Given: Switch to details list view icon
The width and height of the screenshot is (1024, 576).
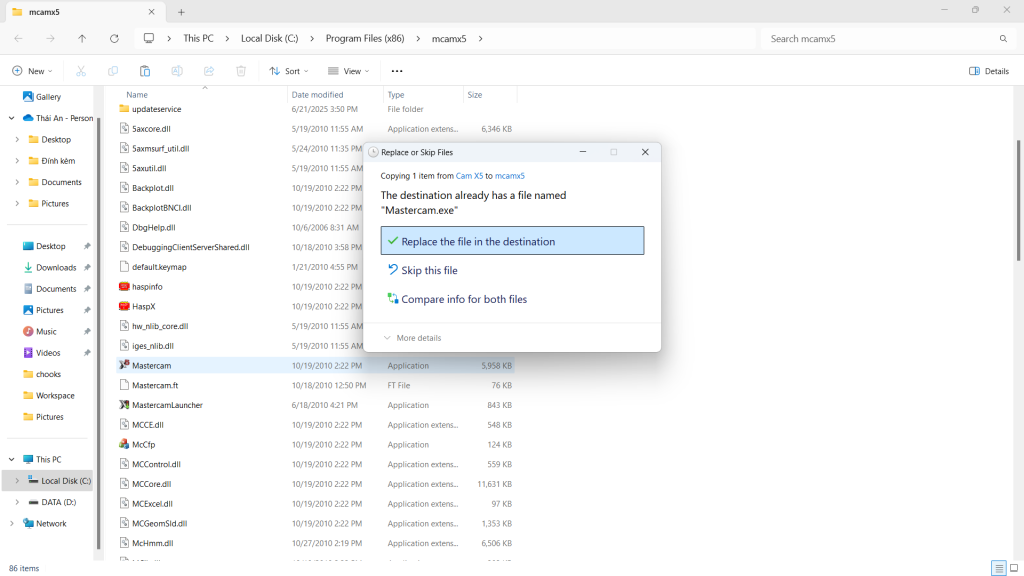Looking at the screenshot, I should 999,568.
